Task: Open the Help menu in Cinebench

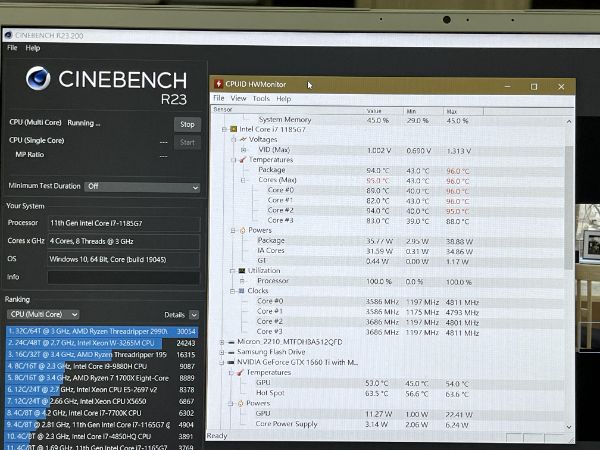Action: 33,48
